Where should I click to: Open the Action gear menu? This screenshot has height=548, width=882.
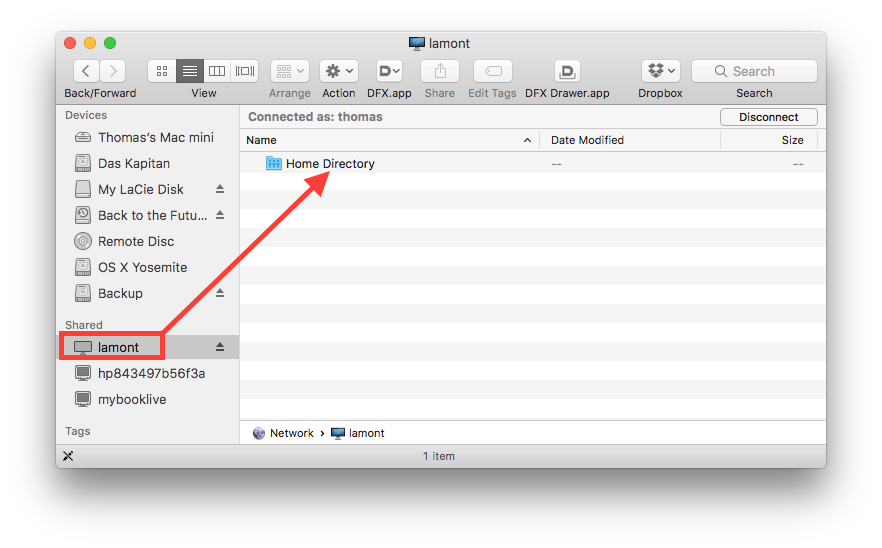coord(339,71)
